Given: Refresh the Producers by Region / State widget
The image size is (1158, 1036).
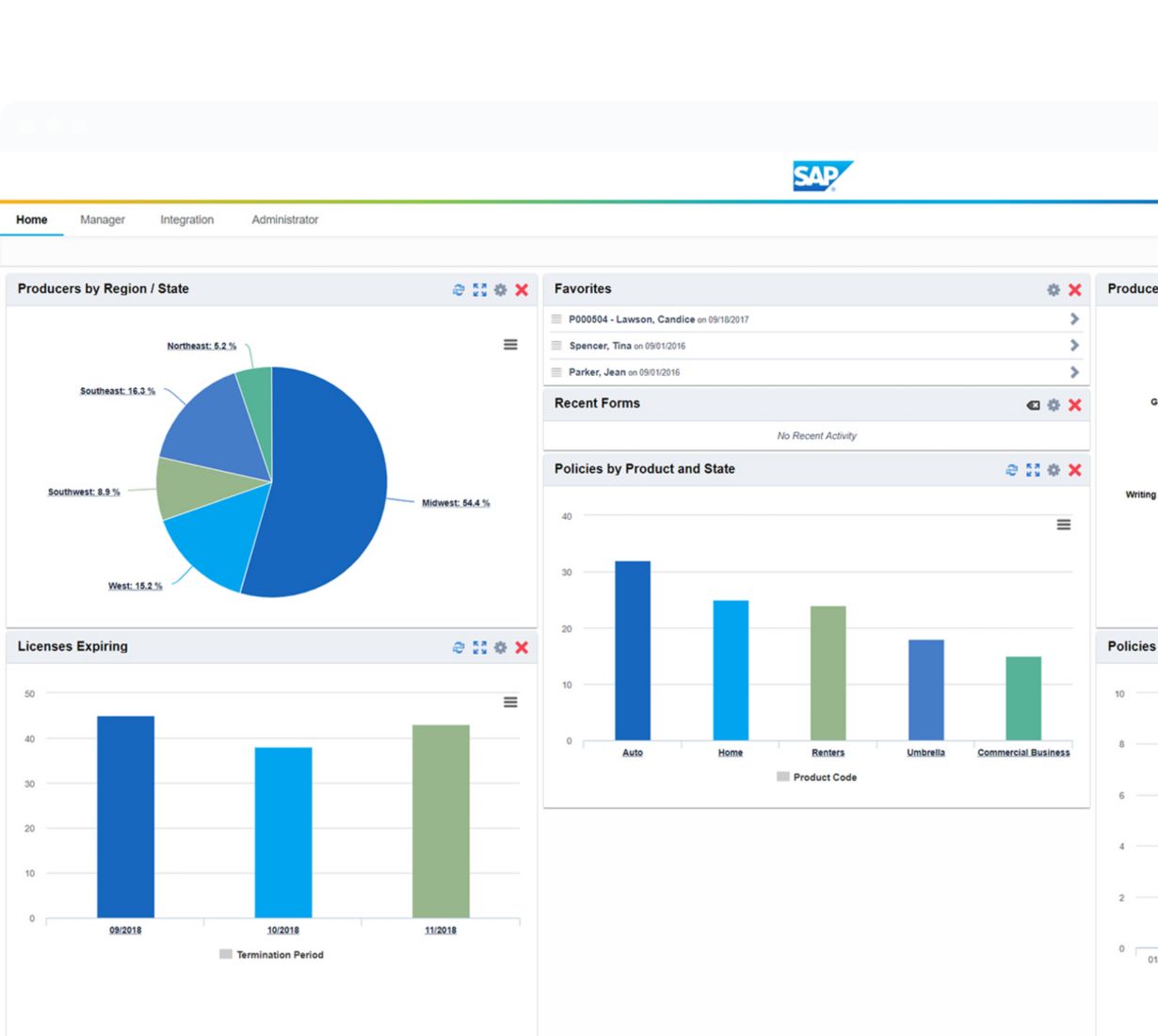Looking at the screenshot, I should [x=458, y=290].
